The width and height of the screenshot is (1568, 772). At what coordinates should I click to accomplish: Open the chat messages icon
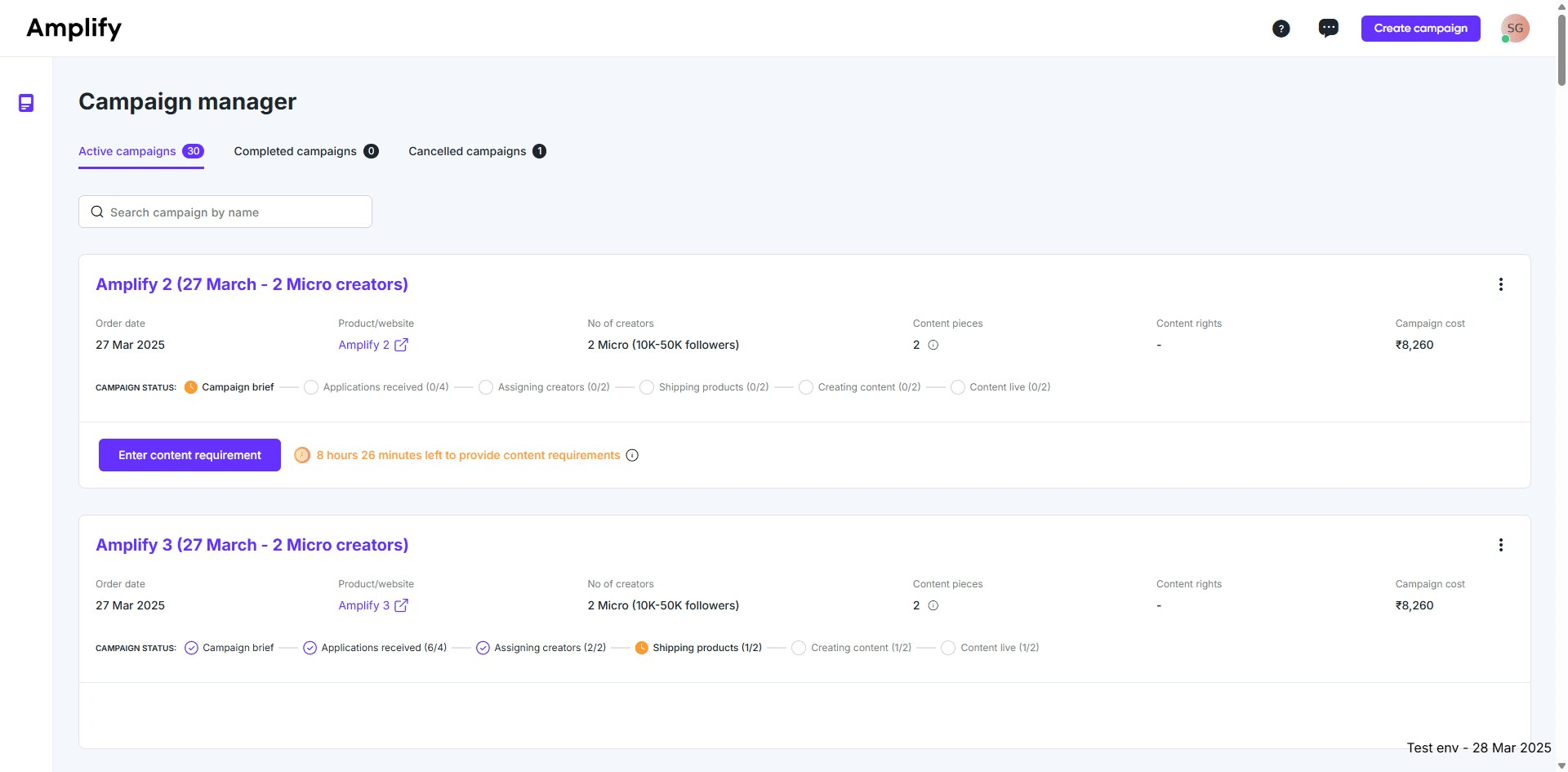[x=1328, y=29]
